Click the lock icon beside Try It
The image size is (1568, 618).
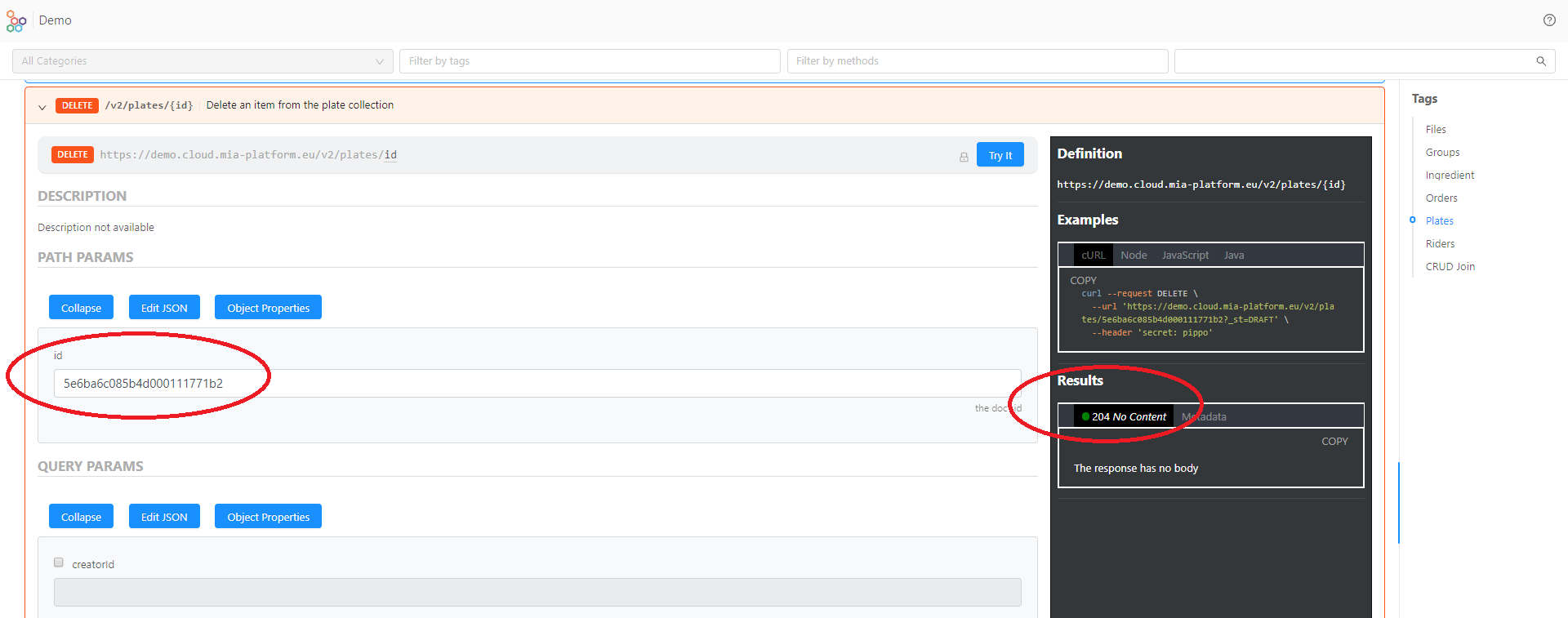(x=964, y=157)
